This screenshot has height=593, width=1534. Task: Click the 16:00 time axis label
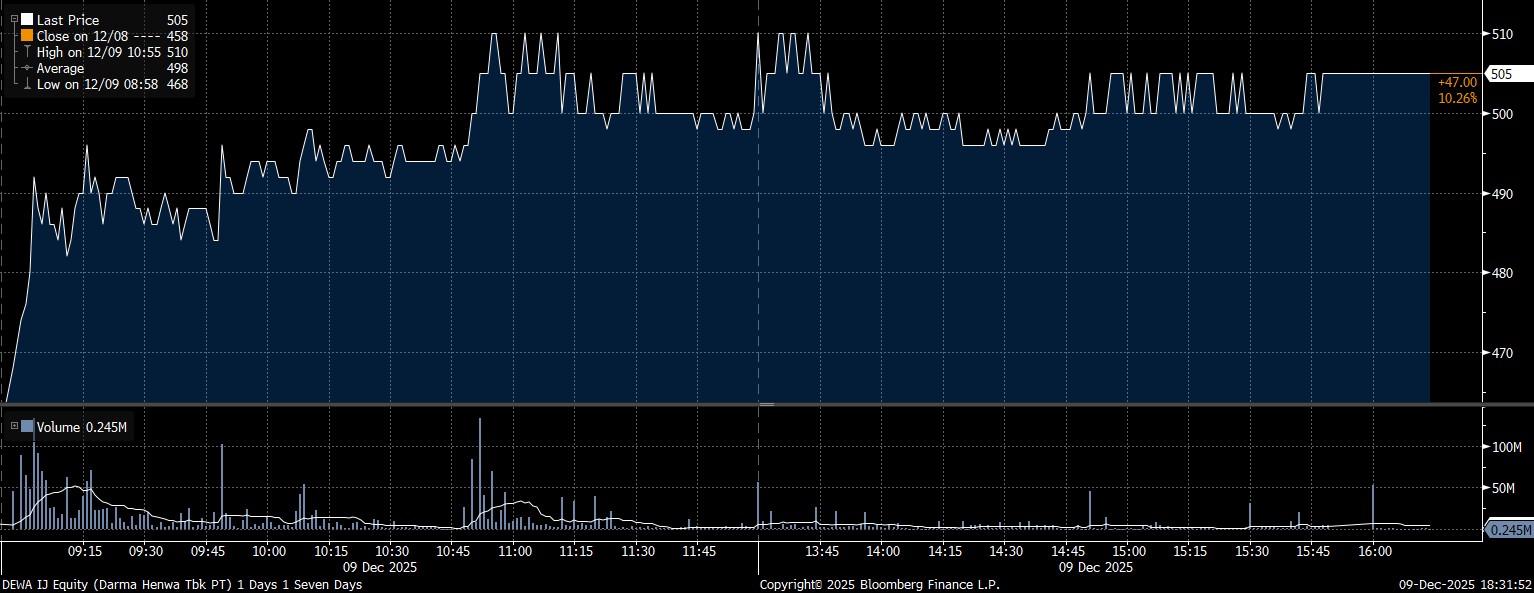(1373, 551)
